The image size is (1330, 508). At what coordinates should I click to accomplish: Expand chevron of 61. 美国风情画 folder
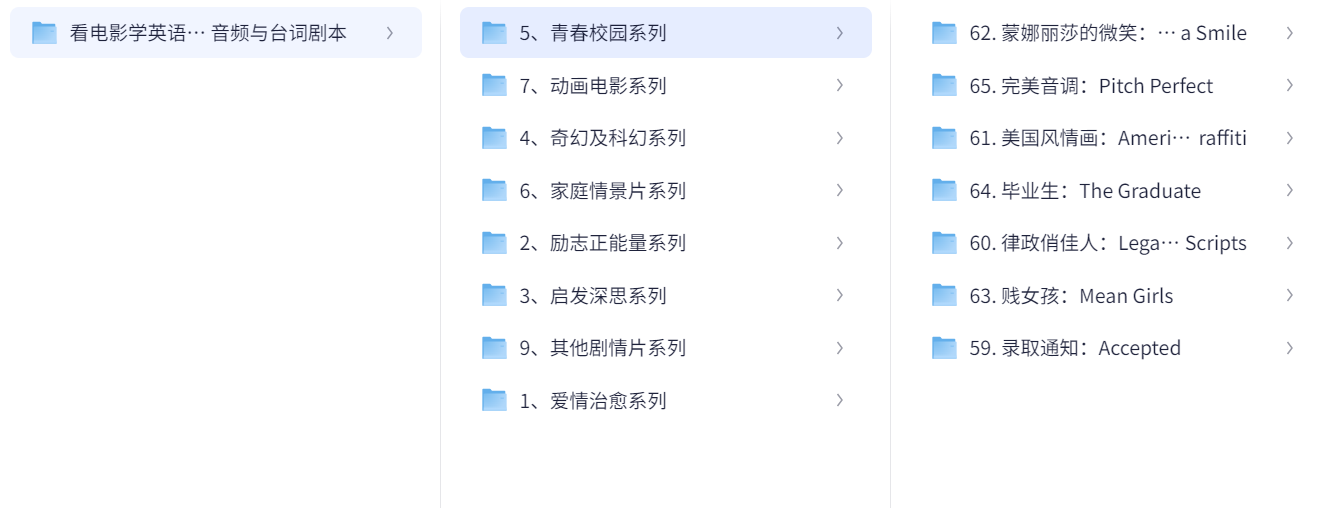1289,138
